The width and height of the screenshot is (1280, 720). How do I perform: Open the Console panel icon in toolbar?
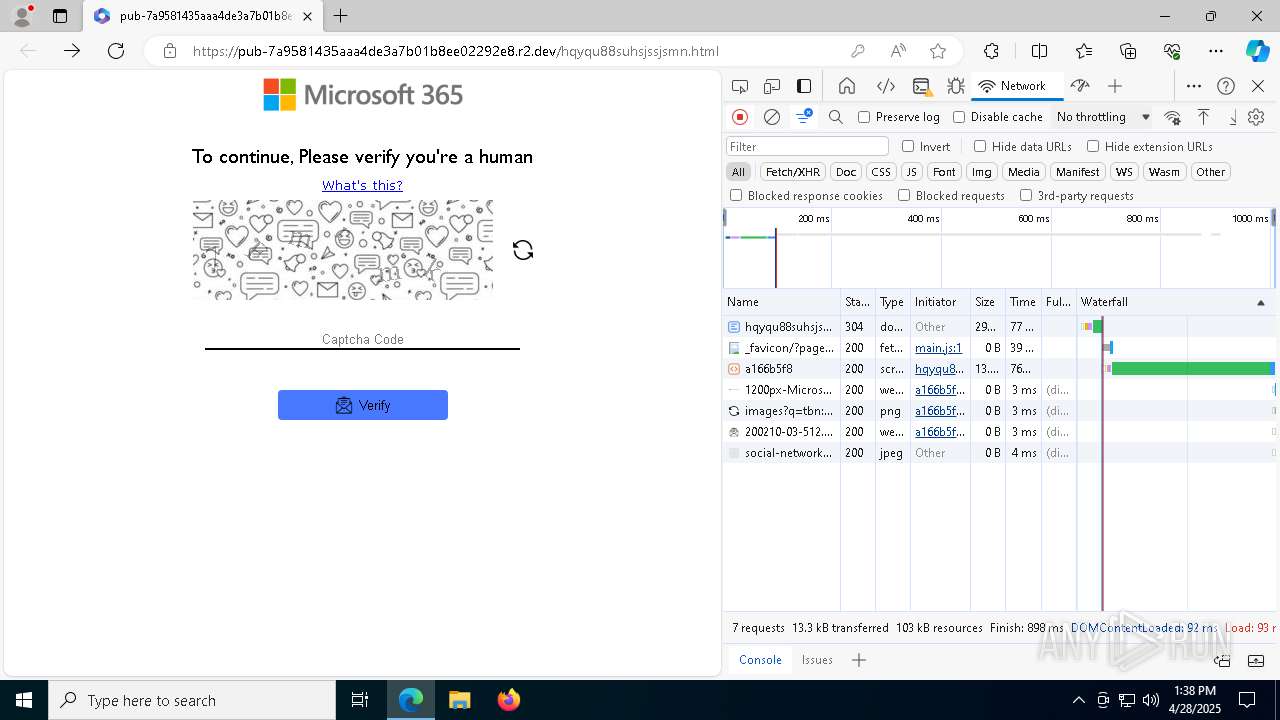[921, 86]
